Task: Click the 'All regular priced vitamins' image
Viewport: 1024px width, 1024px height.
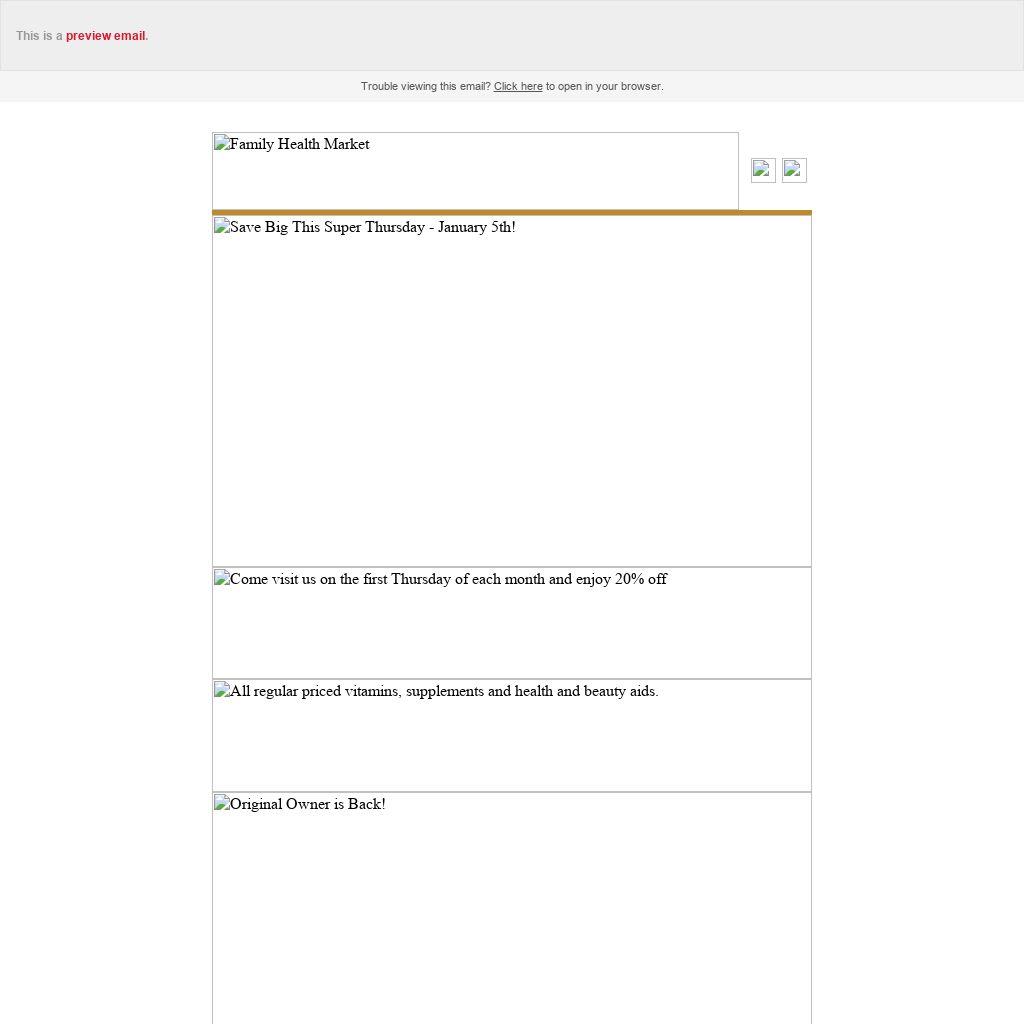Action: pos(511,735)
